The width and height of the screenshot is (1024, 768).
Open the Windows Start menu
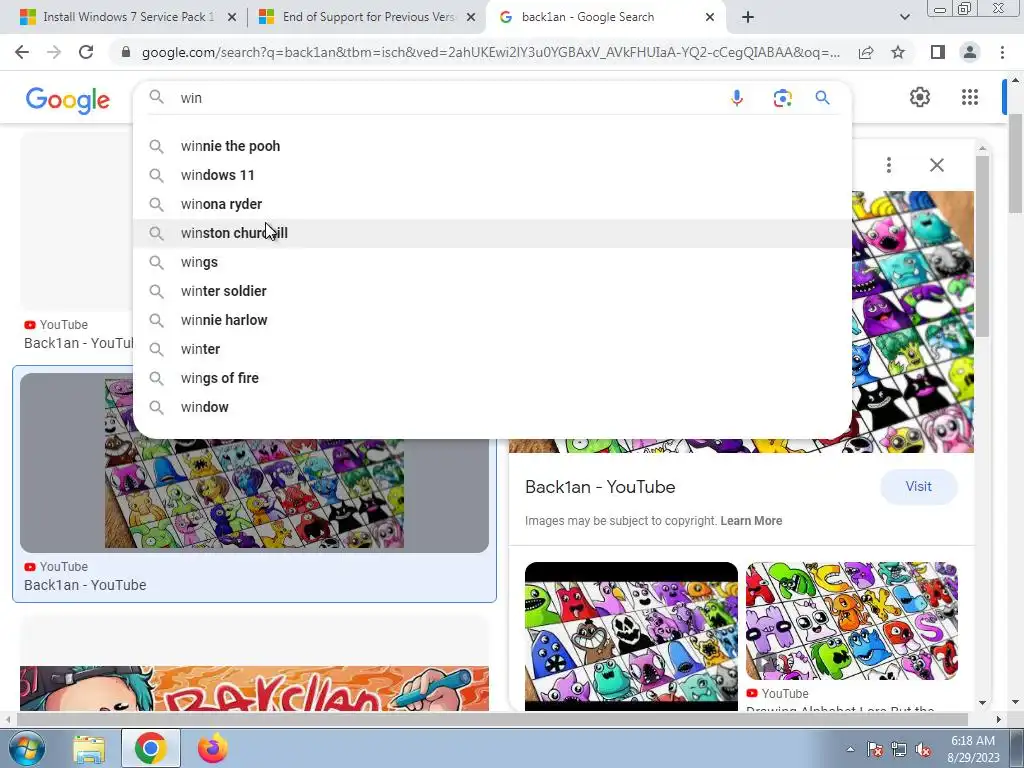(x=26, y=748)
